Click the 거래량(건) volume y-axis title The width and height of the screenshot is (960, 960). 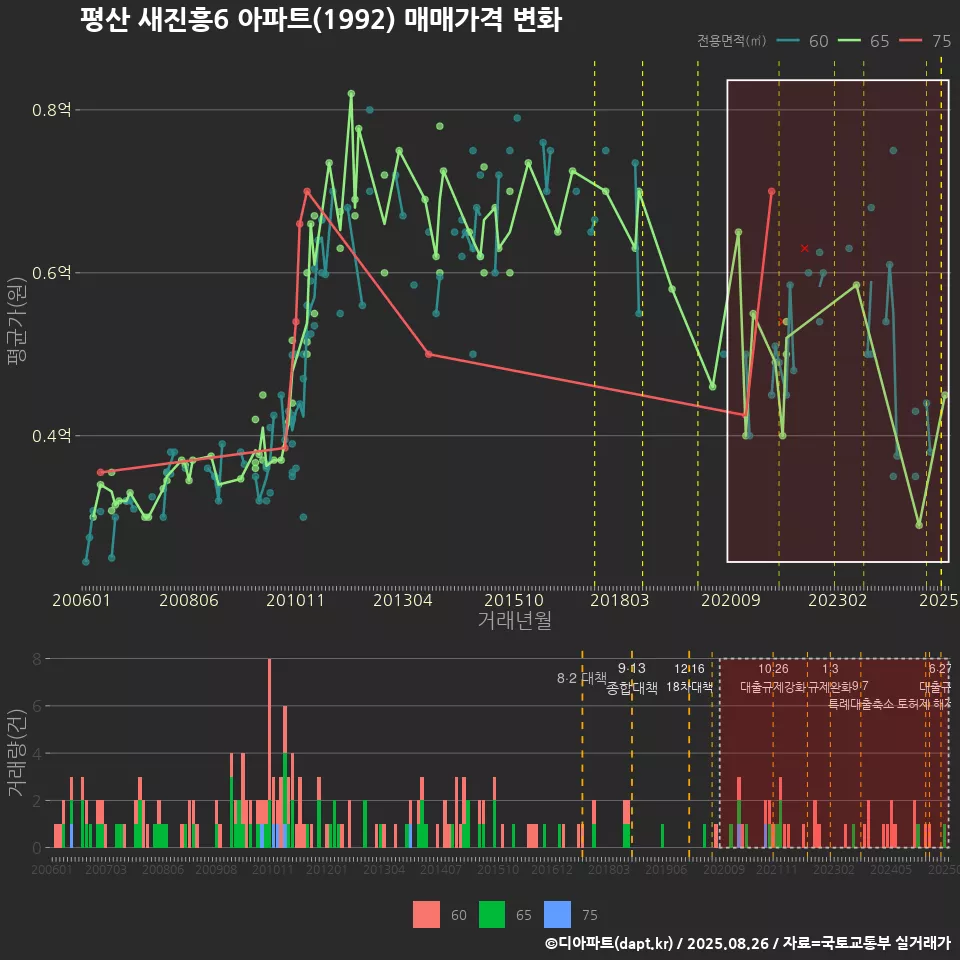(17, 753)
